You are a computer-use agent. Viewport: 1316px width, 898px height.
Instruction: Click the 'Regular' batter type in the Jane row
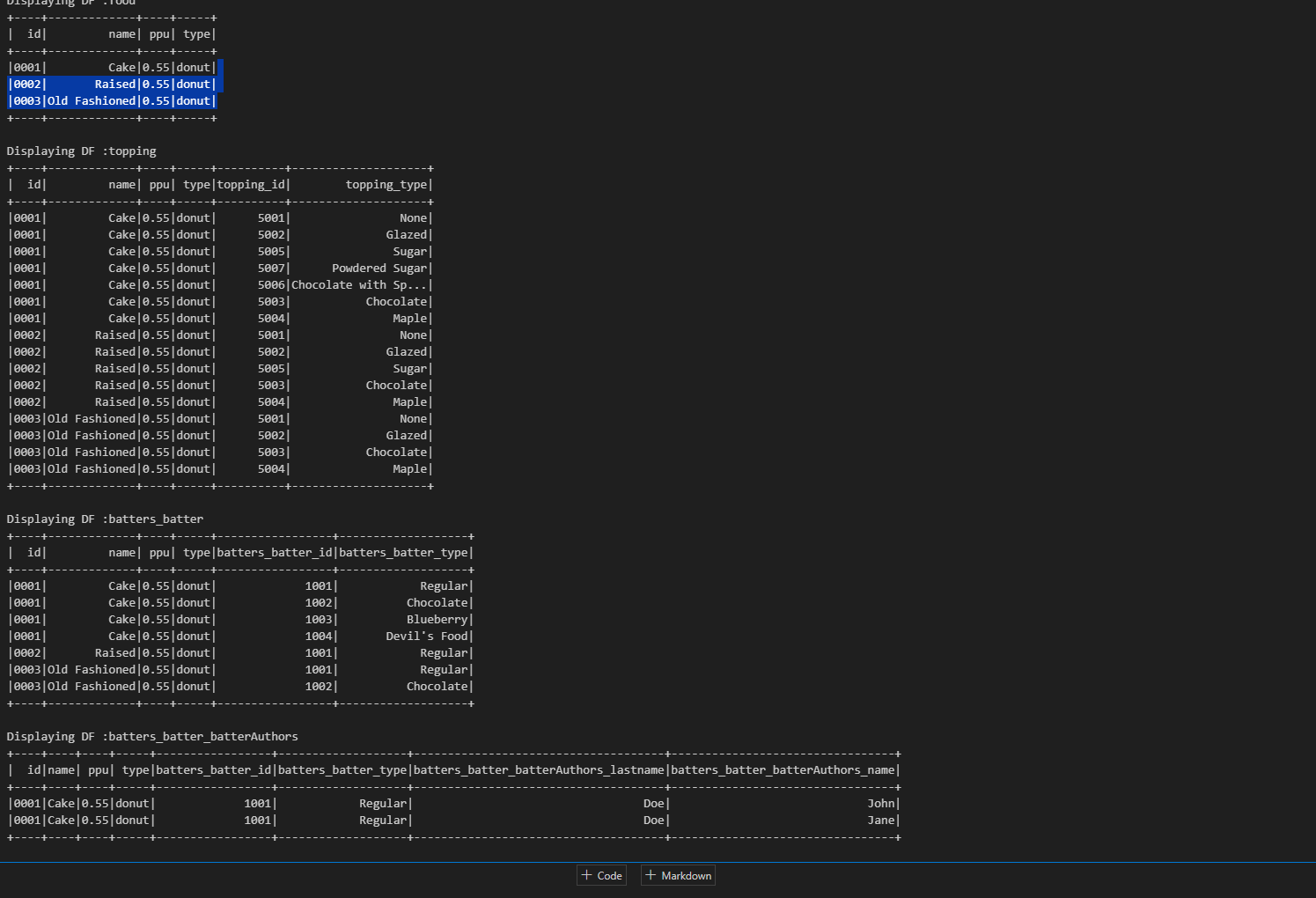(383, 821)
